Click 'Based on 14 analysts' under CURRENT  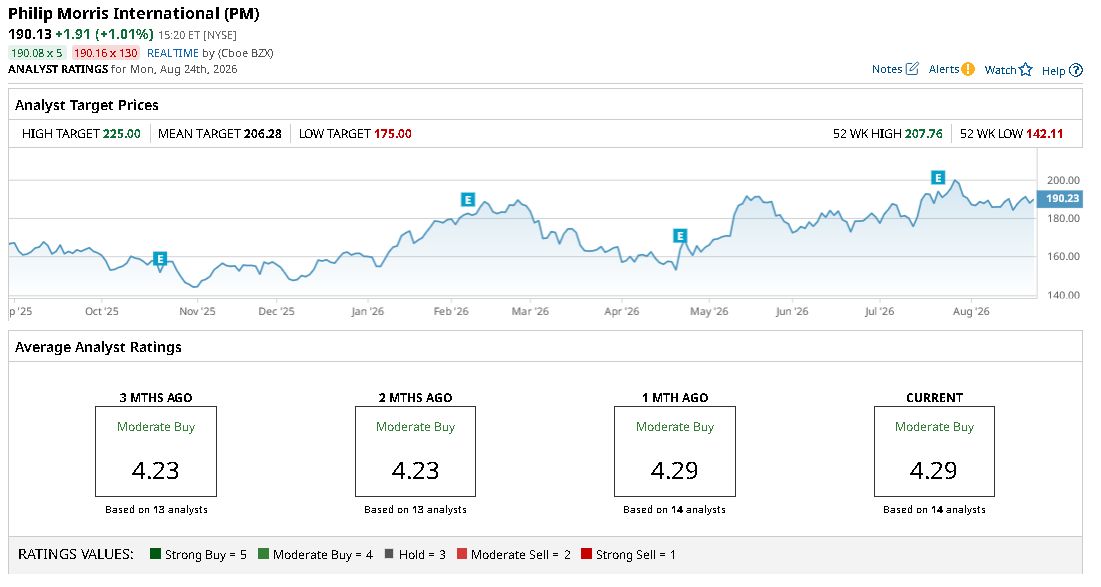pyautogui.click(x=934, y=510)
